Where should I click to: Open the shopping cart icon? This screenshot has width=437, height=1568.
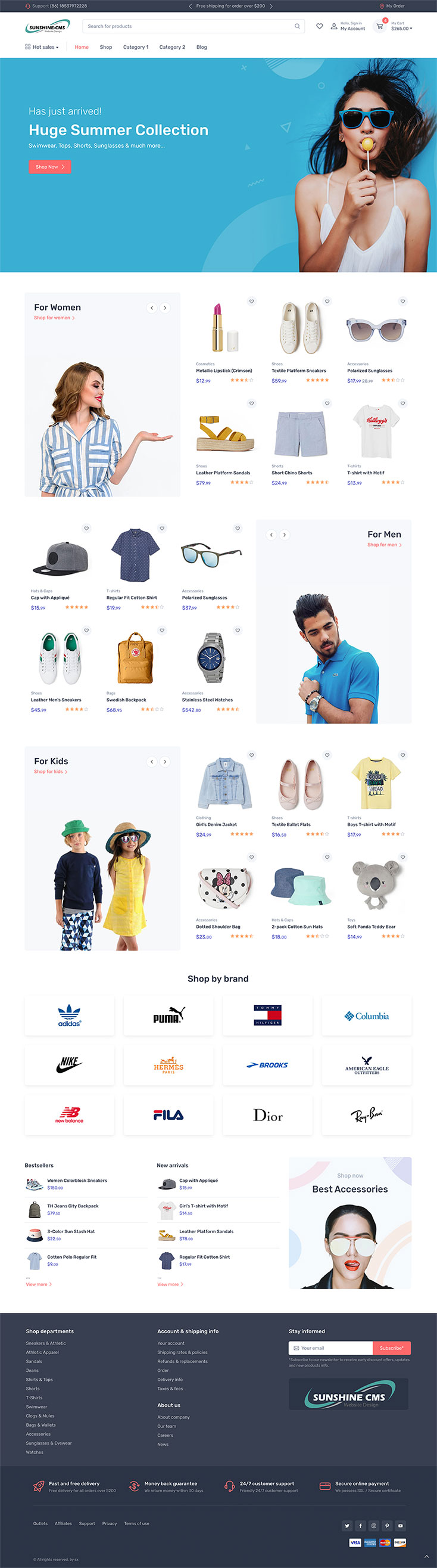point(380,26)
